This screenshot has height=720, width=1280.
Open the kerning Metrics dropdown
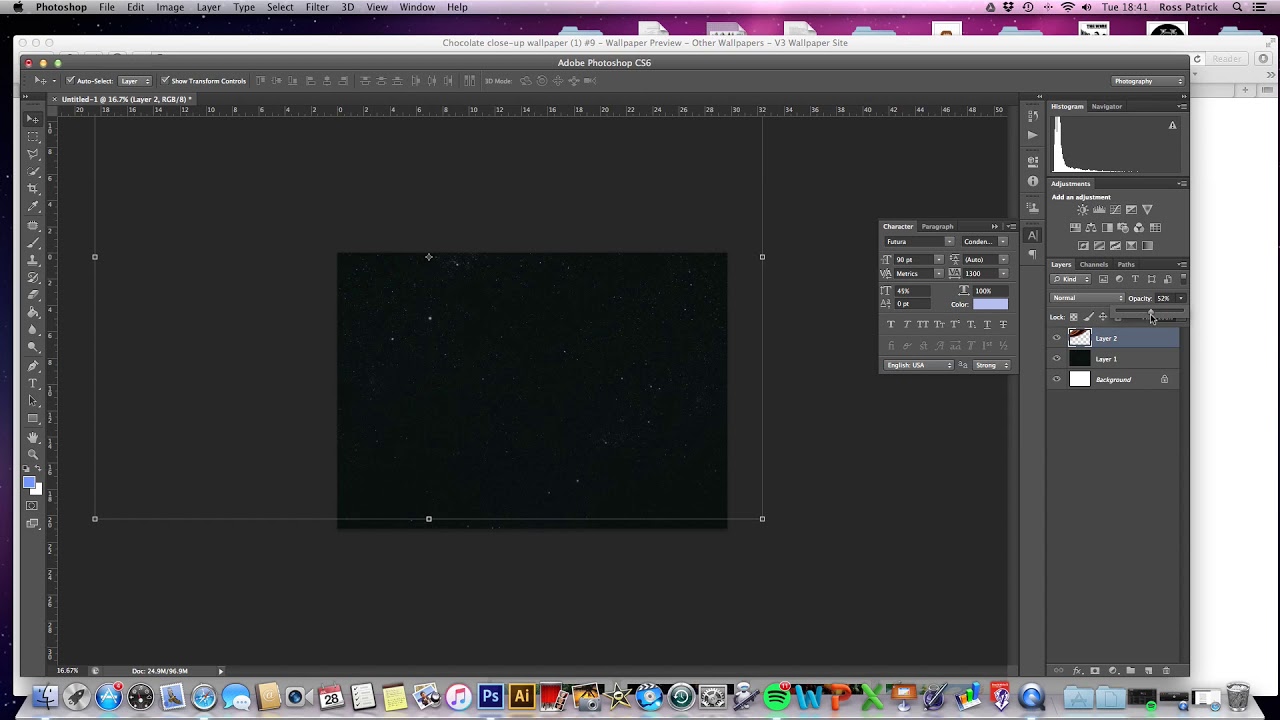point(938,273)
